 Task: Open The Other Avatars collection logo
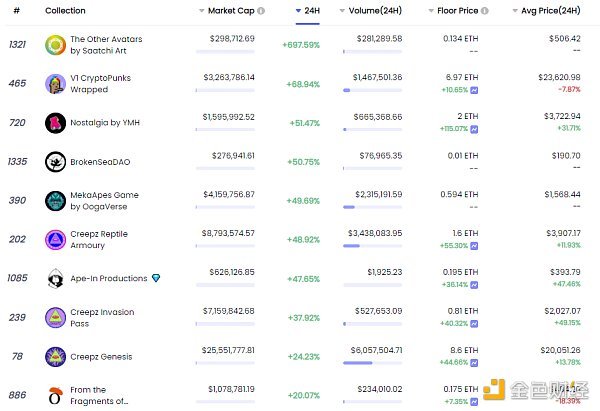(x=54, y=45)
